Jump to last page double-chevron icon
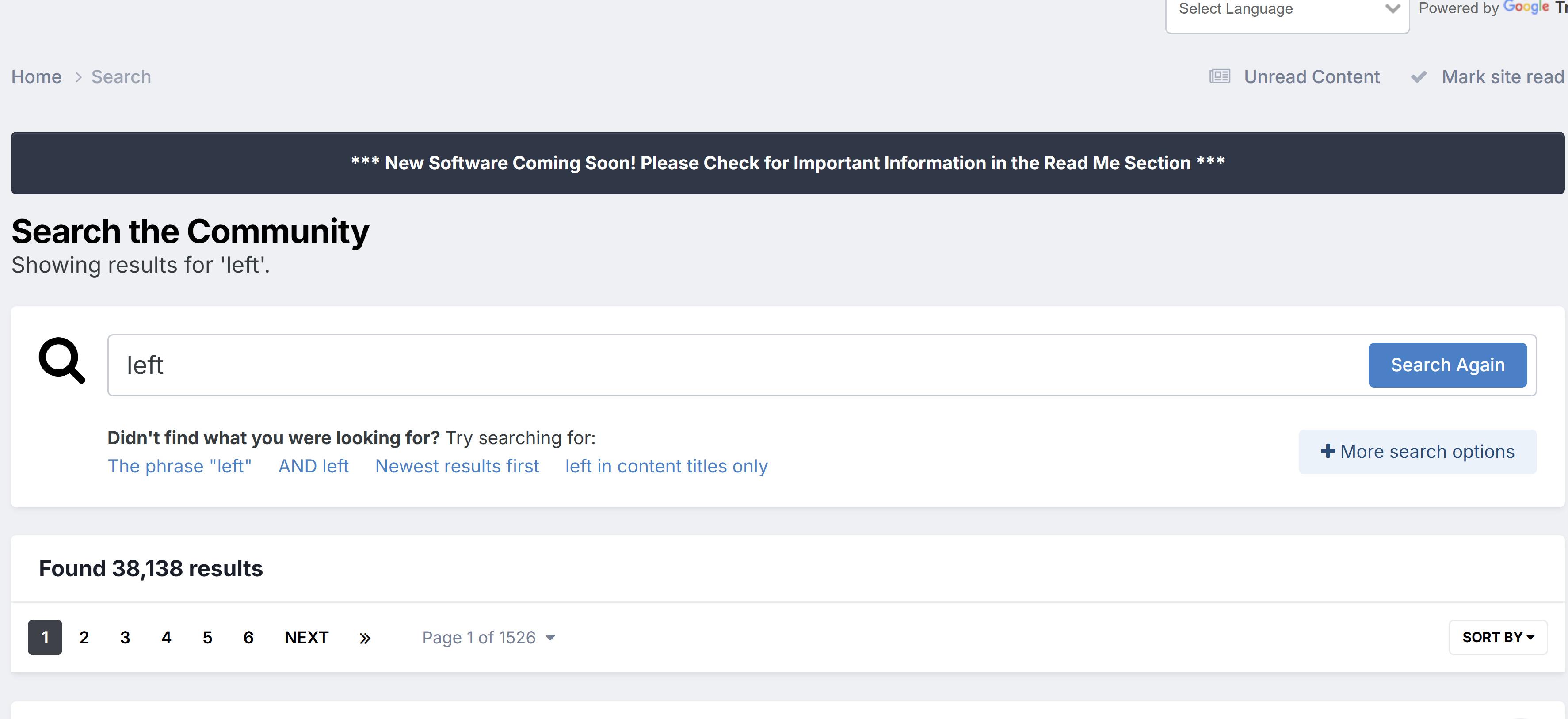This screenshot has width=1568, height=719. (365, 638)
